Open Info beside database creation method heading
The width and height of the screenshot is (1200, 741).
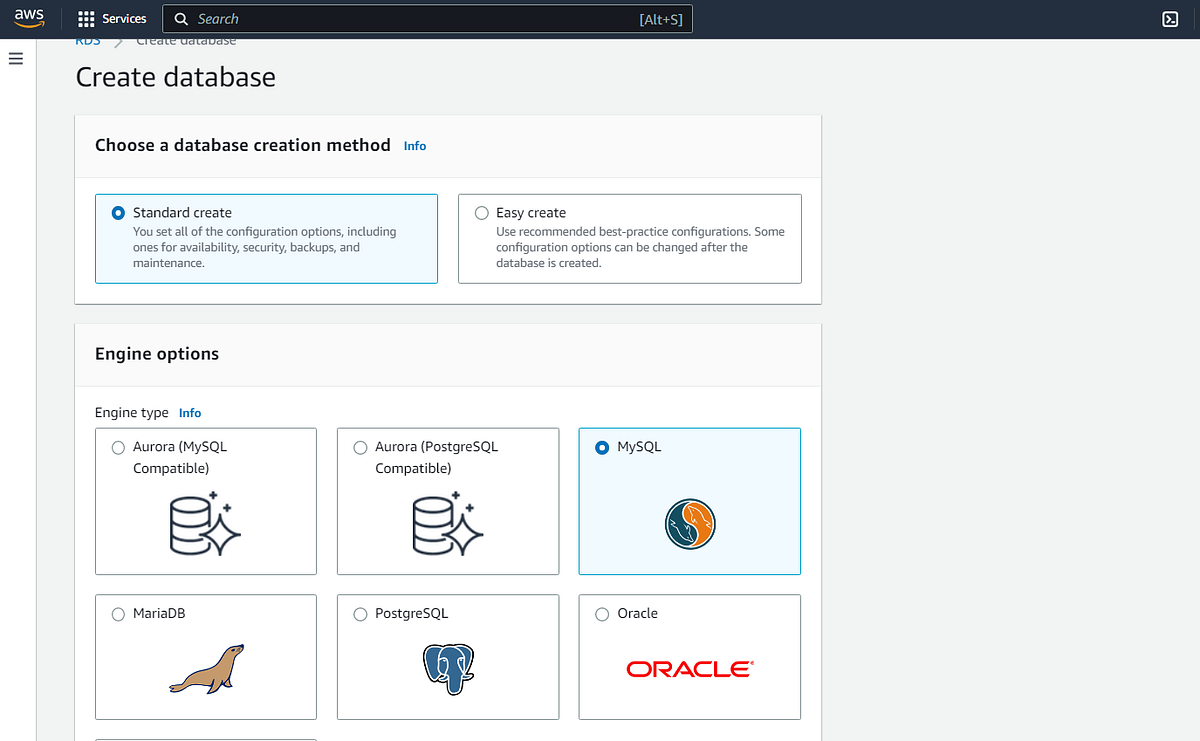click(414, 145)
